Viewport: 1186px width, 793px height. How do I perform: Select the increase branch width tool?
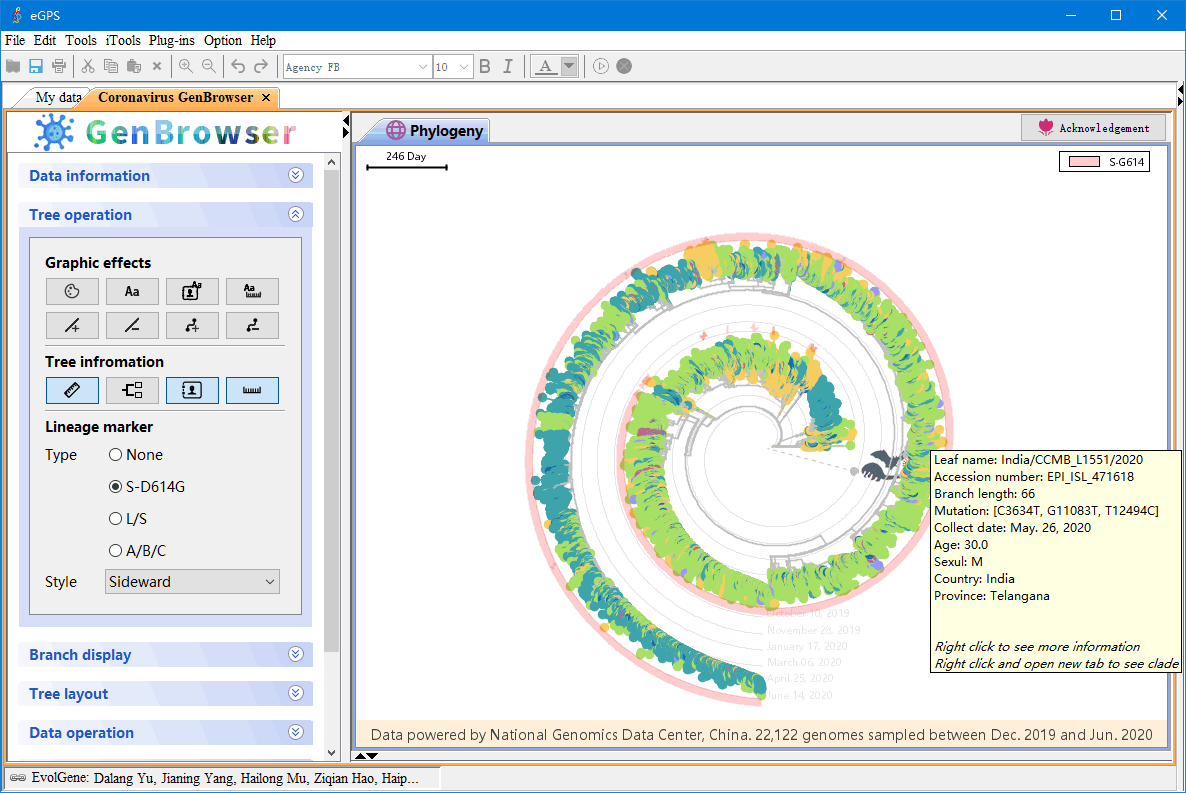click(x=72, y=324)
